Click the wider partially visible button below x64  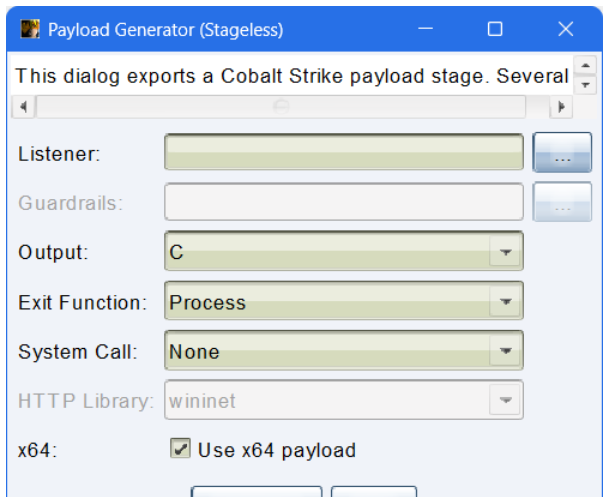[256, 492]
